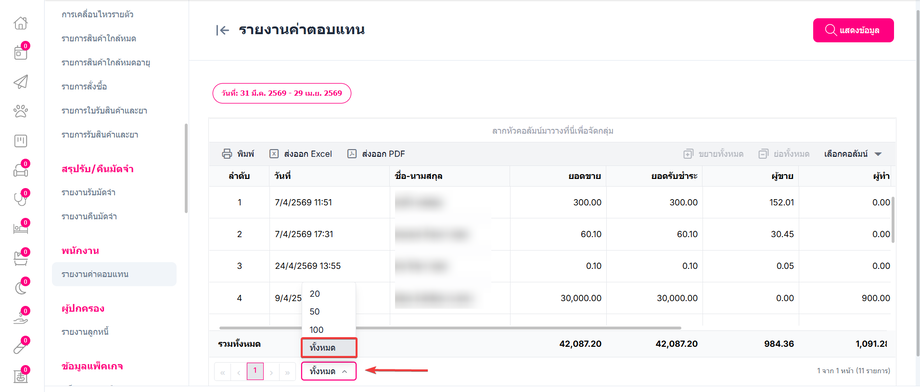The image size is (920, 392).
Task: Select 100 rows per page
Action: 329,330
